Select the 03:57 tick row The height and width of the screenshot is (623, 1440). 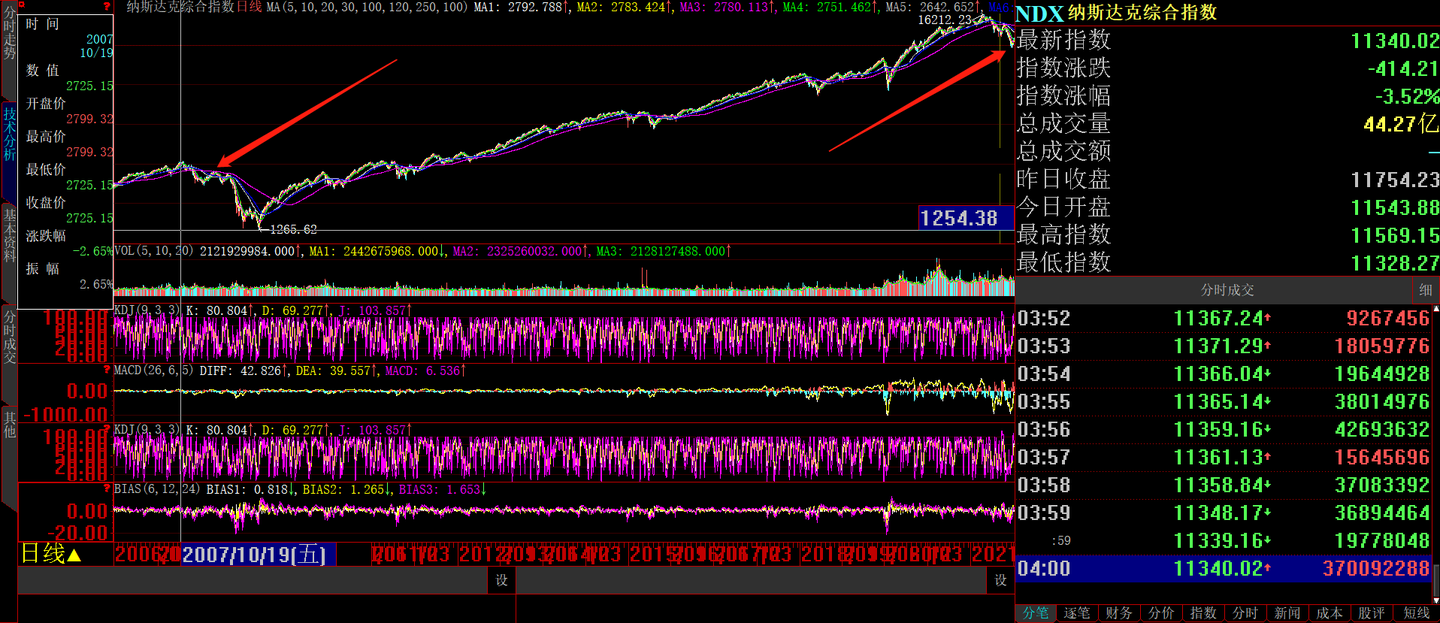click(1223, 458)
